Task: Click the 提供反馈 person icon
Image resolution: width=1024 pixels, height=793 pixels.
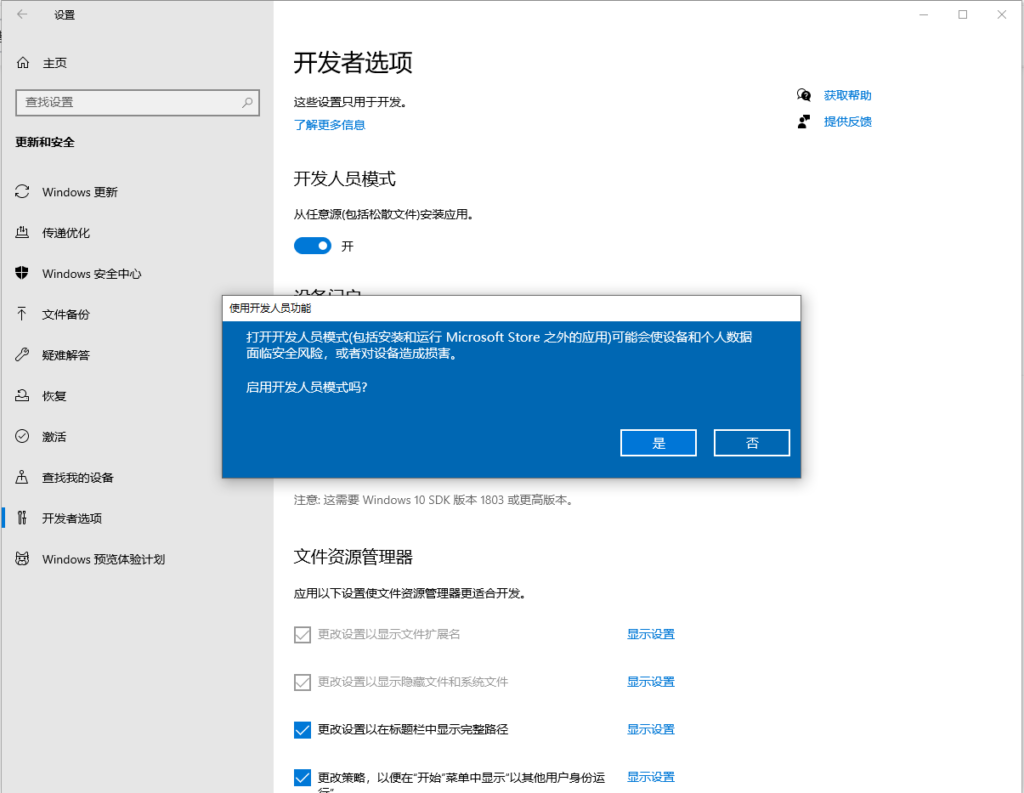Action: (x=804, y=121)
